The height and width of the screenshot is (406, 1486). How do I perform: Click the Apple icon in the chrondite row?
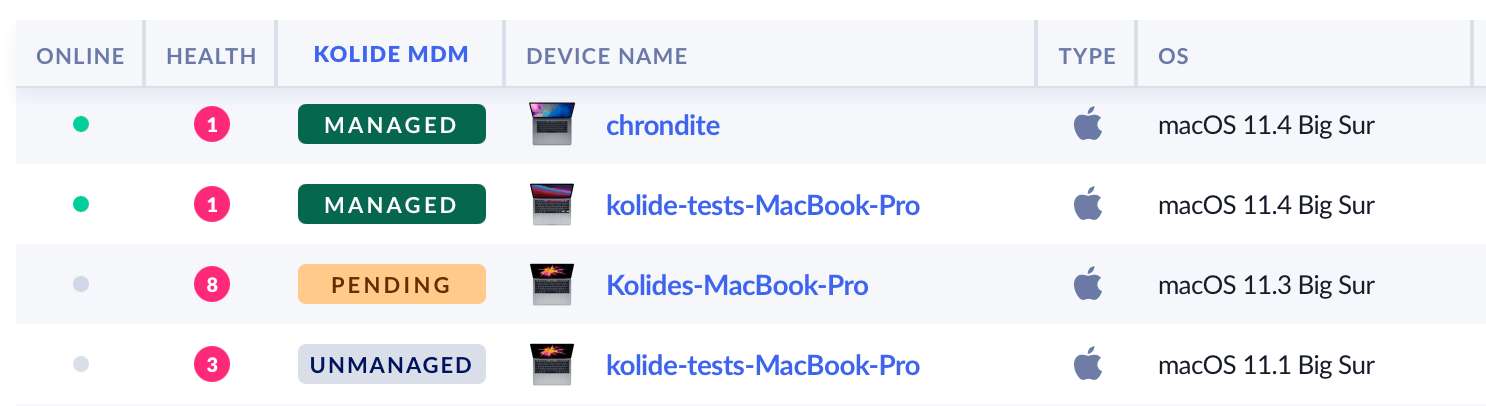click(x=1087, y=125)
